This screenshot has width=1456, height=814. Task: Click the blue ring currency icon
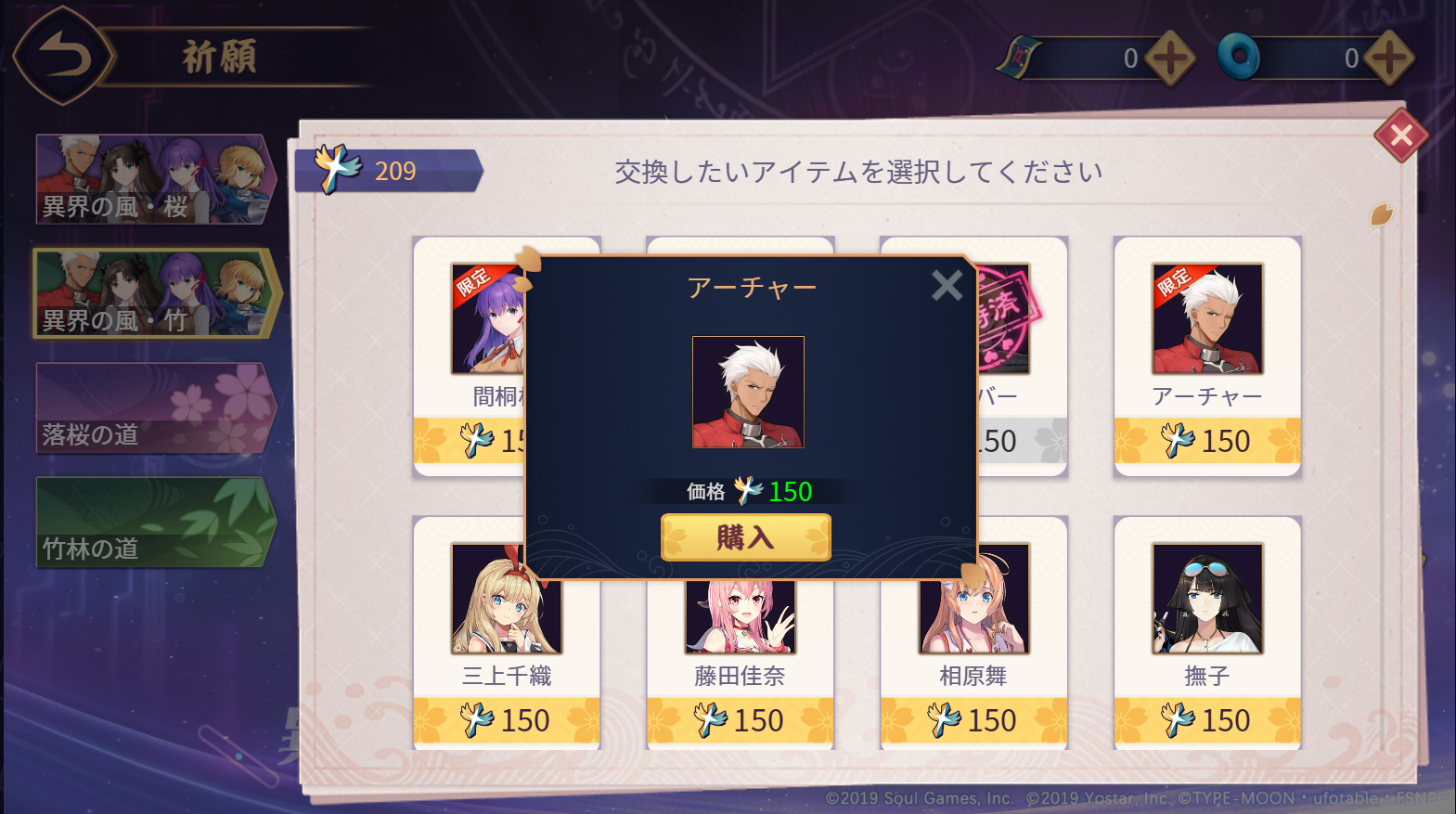tap(1239, 58)
